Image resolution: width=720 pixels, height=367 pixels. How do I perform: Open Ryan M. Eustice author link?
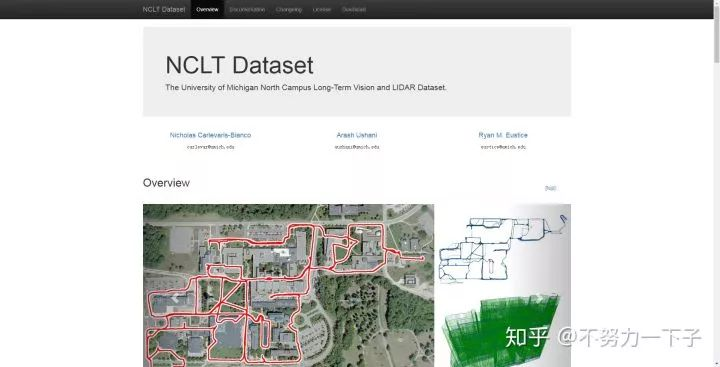point(503,135)
